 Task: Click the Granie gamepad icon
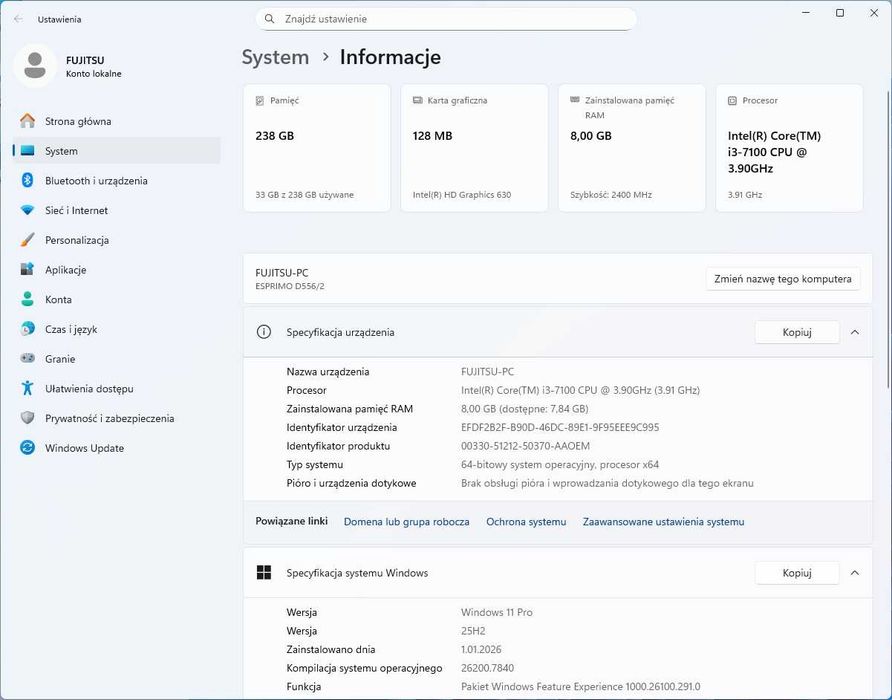(x=27, y=359)
